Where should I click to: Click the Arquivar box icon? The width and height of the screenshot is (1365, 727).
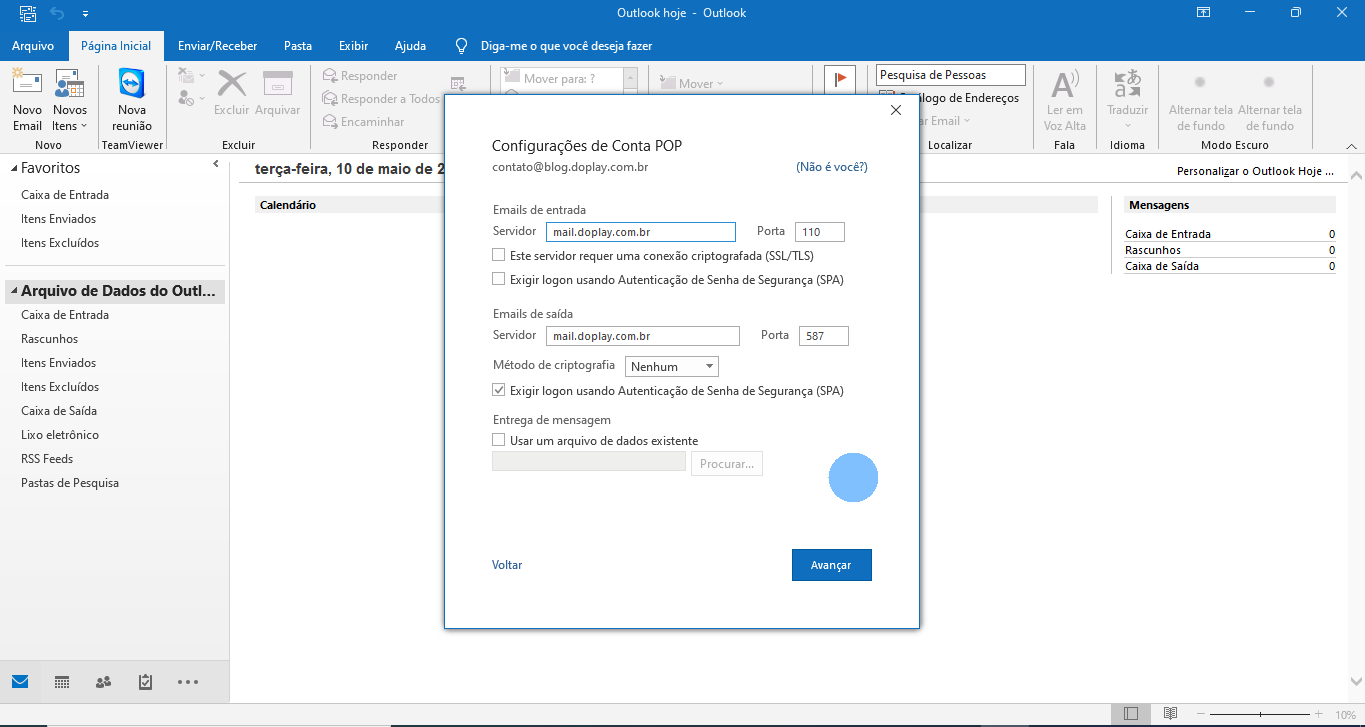(x=277, y=83)
